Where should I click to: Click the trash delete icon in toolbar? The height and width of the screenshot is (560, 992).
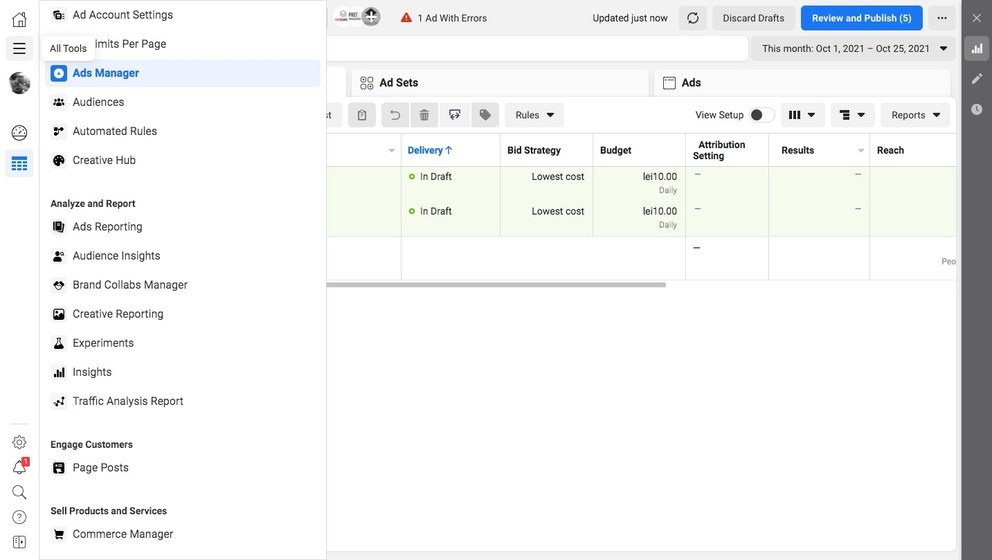pyautogui.click(x=424, y=115)
